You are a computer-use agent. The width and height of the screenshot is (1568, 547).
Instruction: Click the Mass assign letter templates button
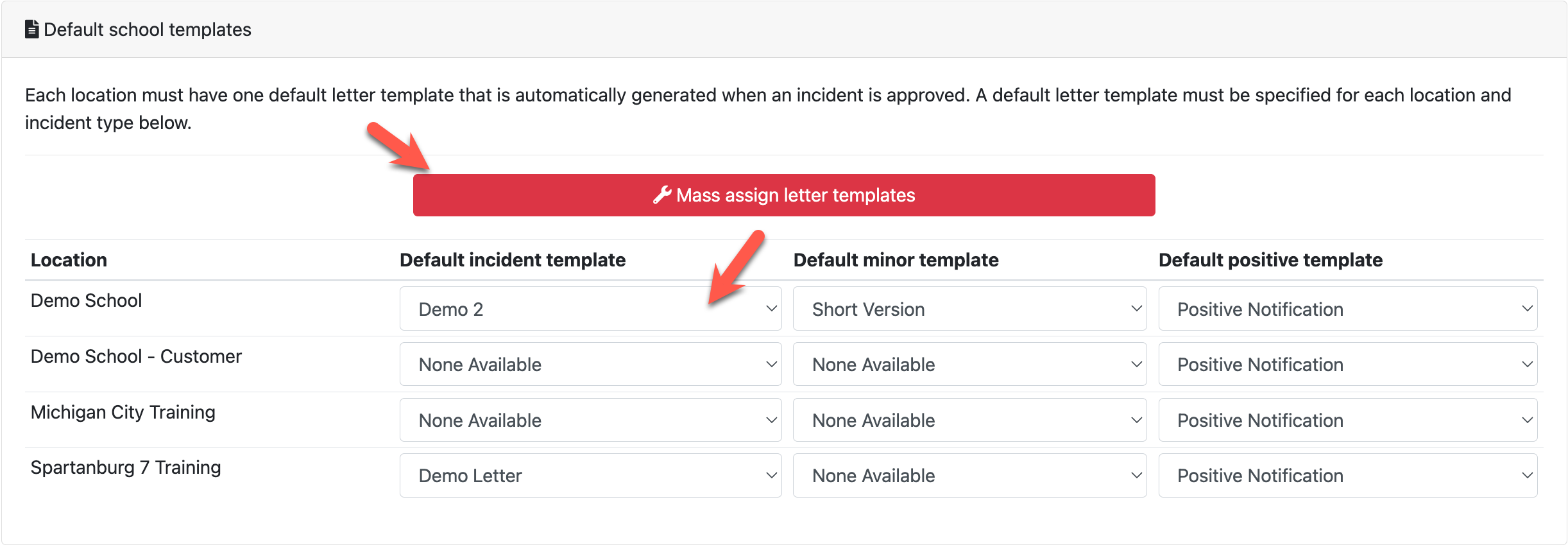tap(783, 195)
